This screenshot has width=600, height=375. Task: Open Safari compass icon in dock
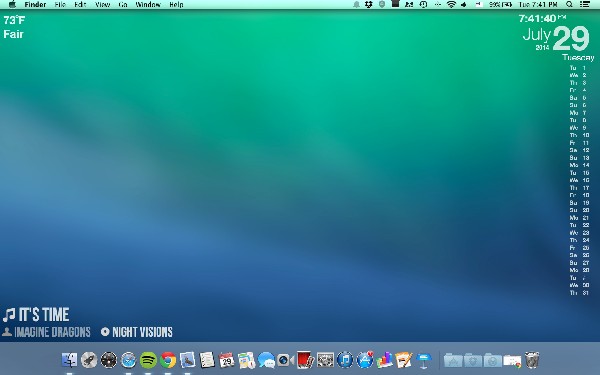pyautogui.click(x=129, y=360)
